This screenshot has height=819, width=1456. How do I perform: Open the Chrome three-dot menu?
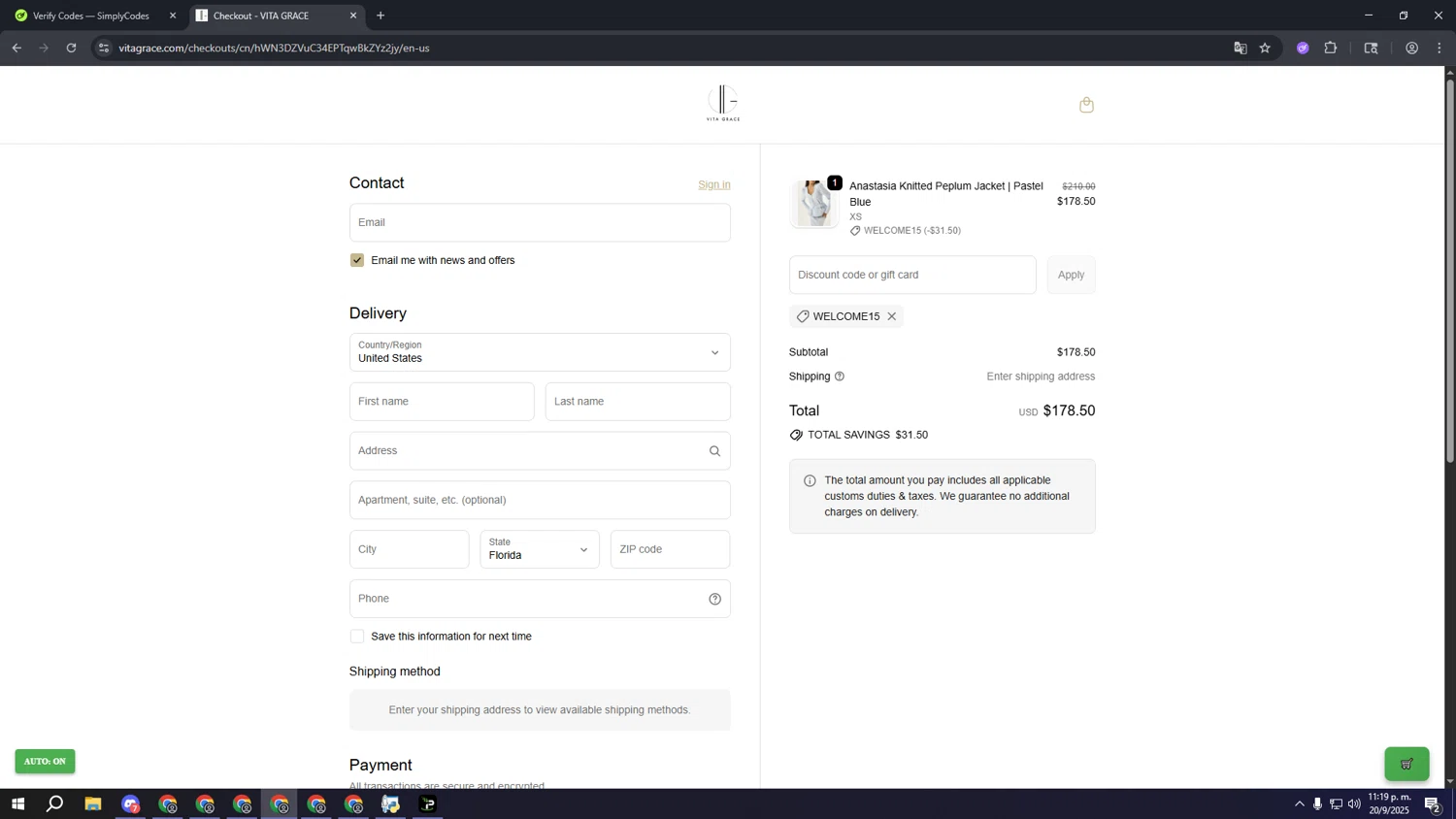(x=1439, y=48)
